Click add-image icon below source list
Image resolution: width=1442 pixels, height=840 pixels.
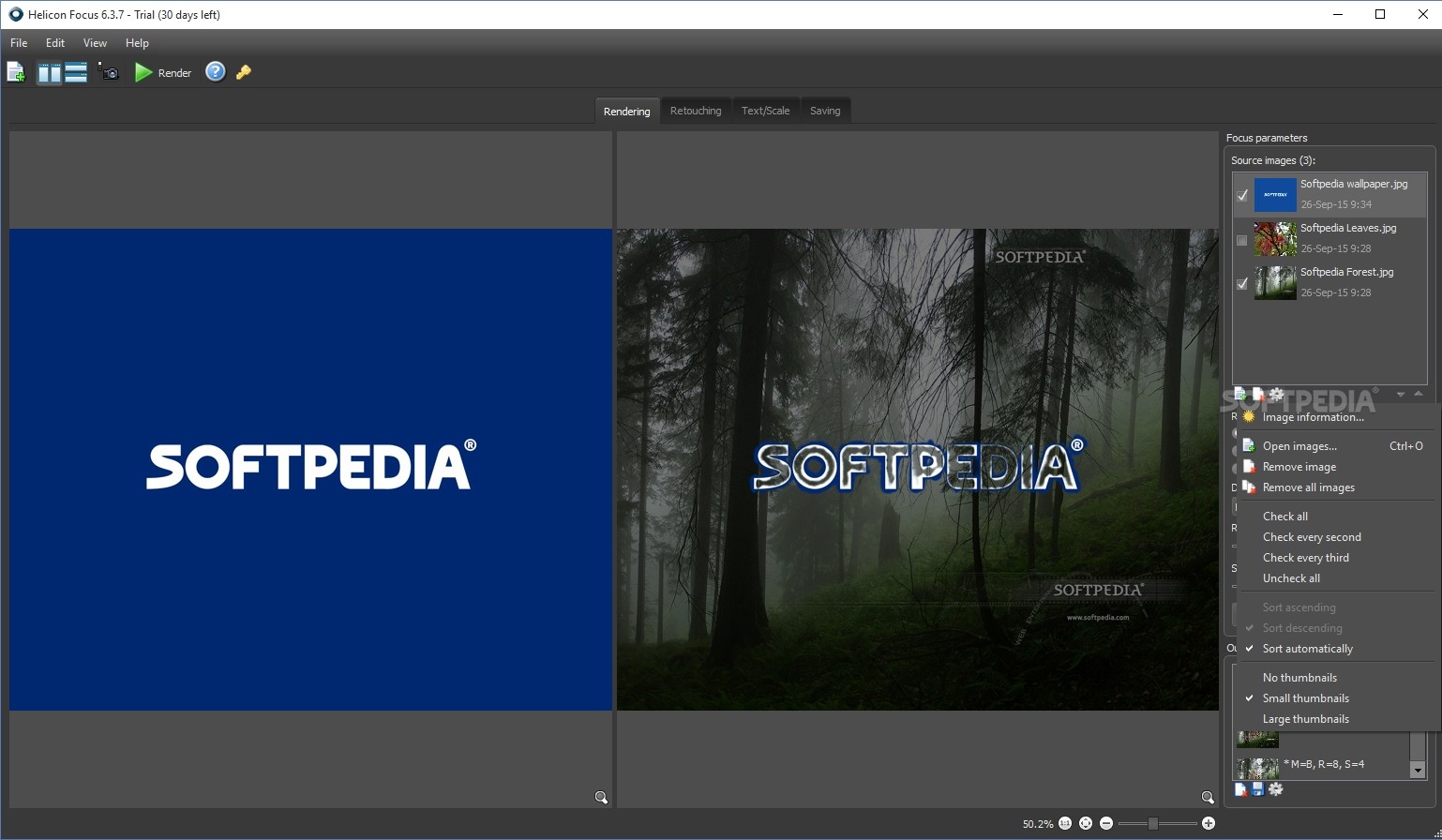click(x=1240, y=395)
